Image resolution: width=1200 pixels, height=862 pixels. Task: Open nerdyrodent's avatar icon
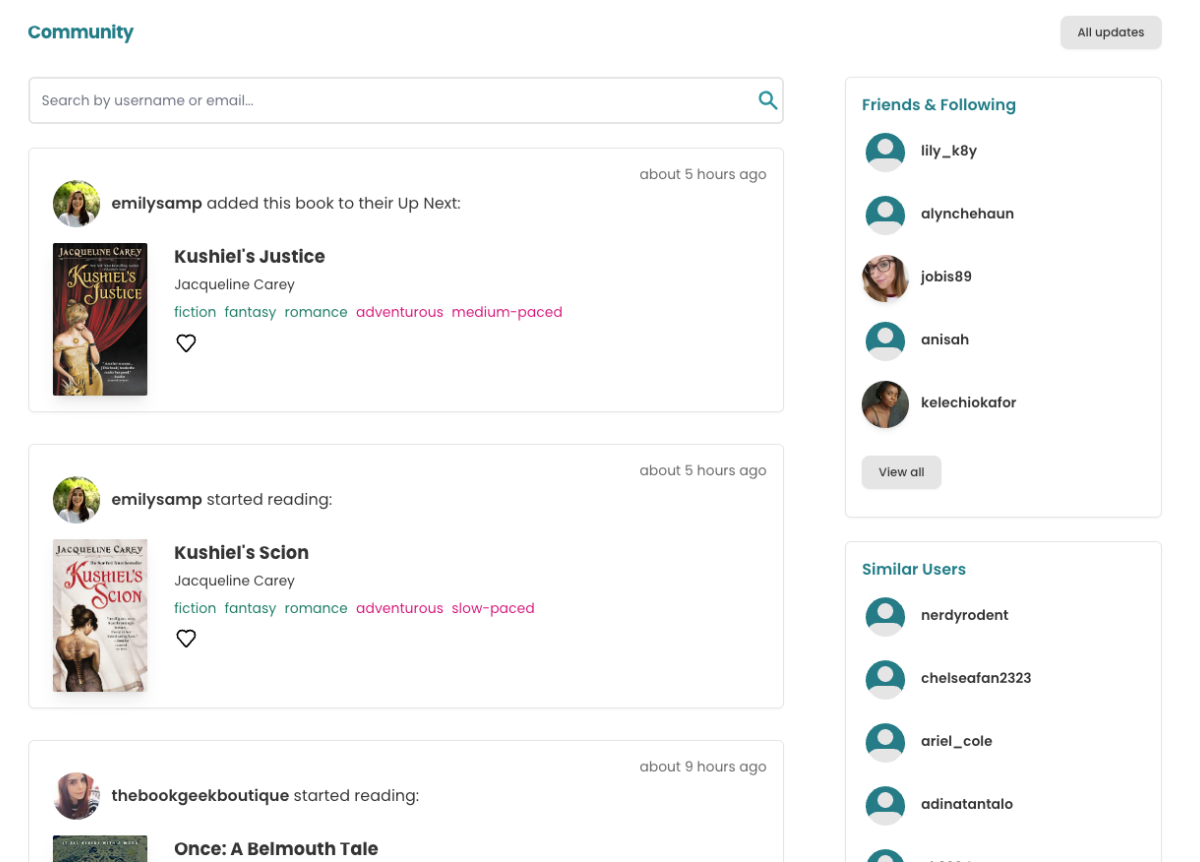coord(885,616)
